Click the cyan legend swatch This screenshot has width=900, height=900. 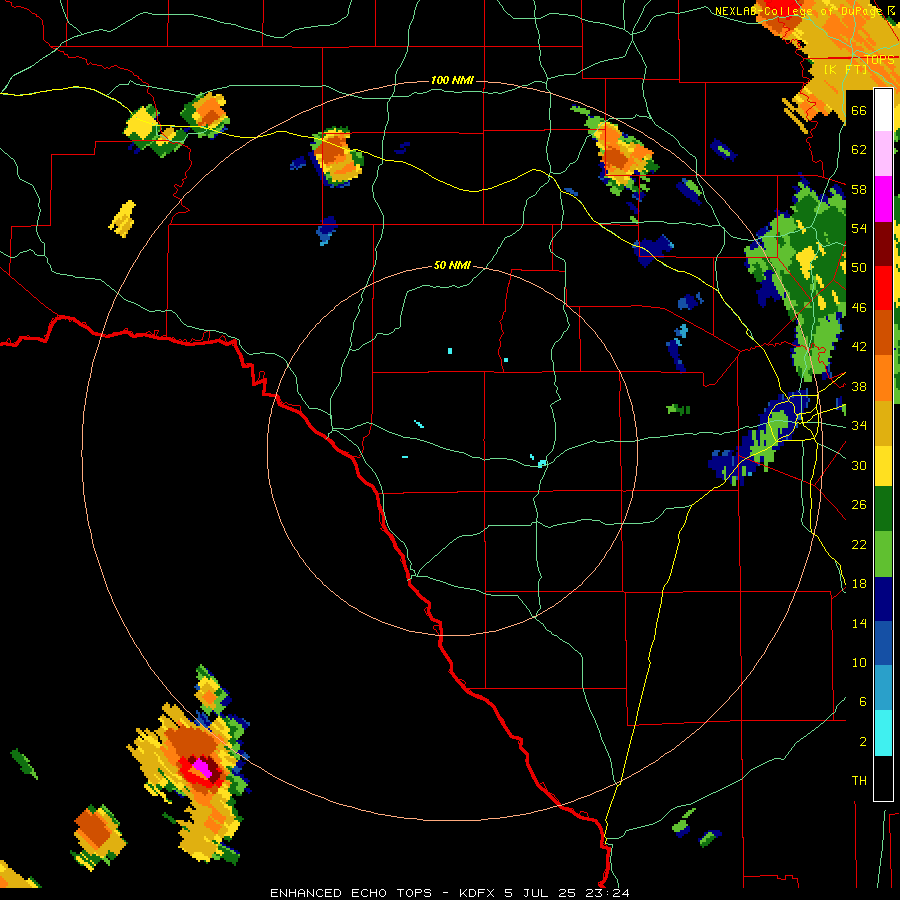(x=883, y=733)
